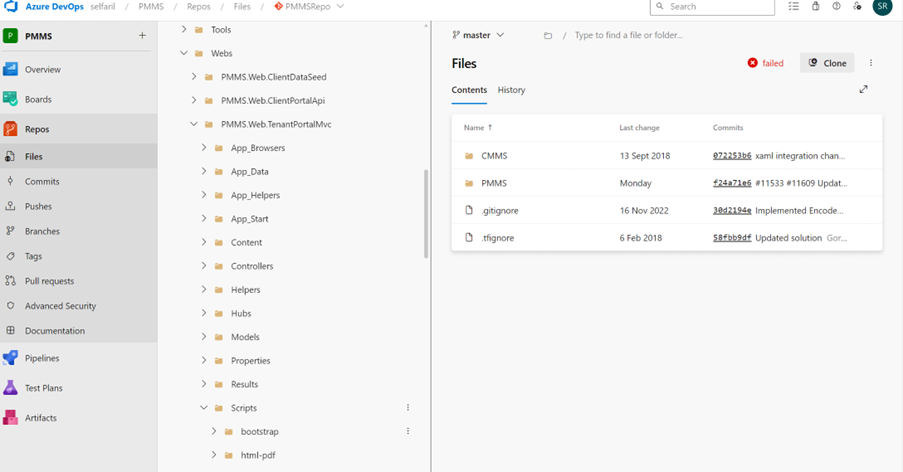
Task: Open the Boards hub icon
Action: tap(10, 99)
